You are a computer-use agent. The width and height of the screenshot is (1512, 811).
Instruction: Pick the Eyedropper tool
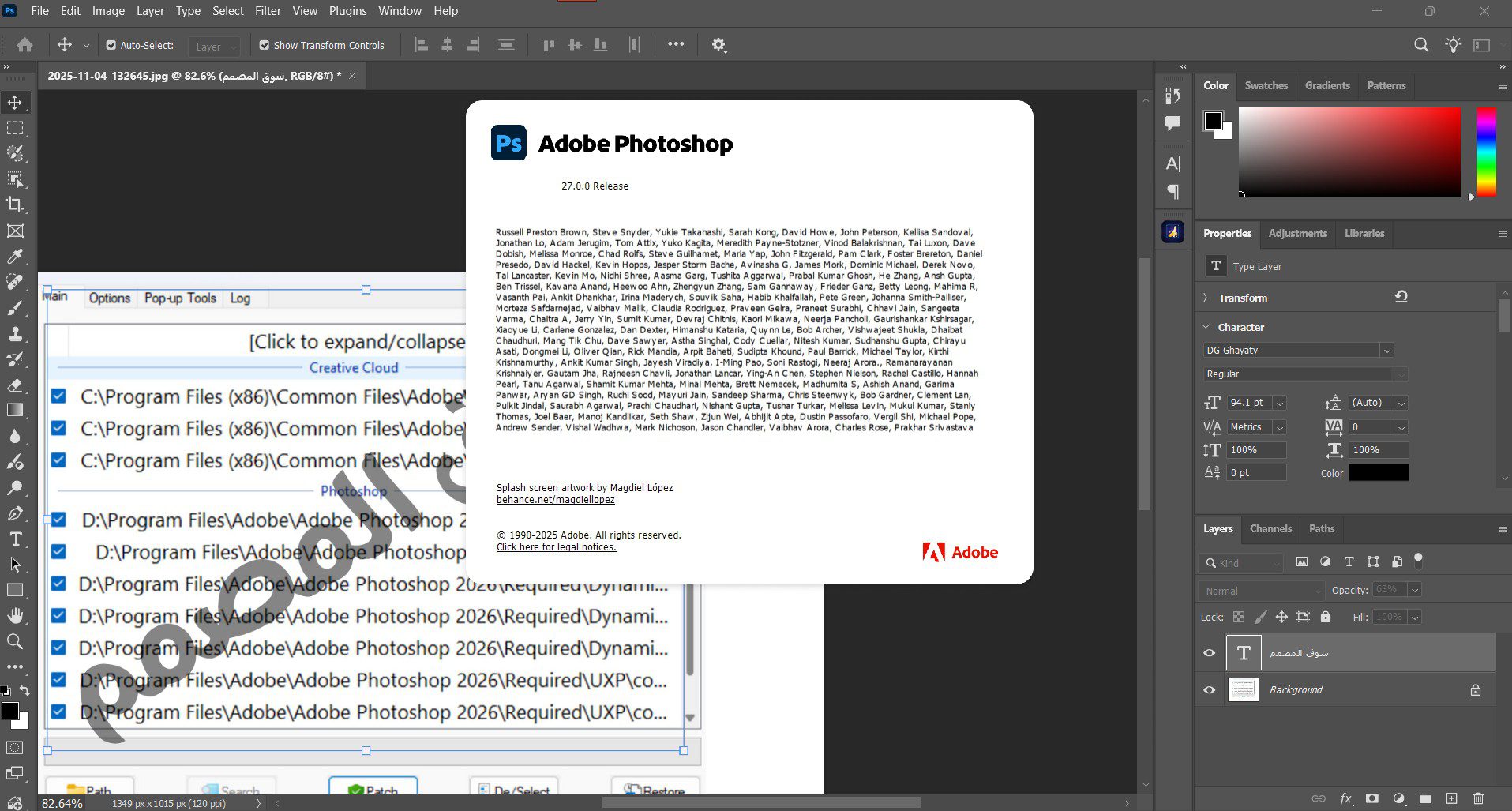[15, 257]
